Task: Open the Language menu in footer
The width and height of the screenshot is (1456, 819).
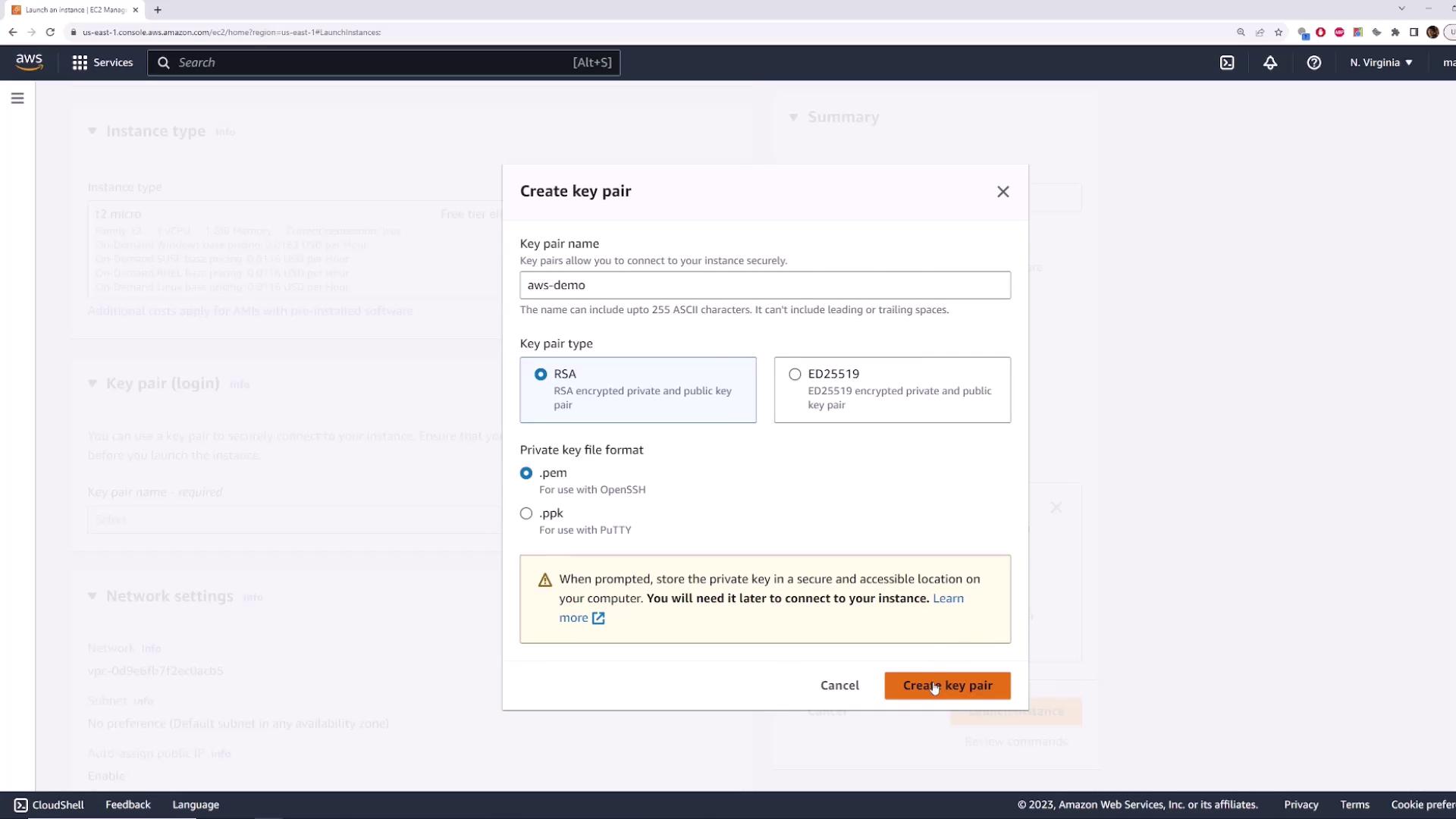Action: click(x=196, y=805)
